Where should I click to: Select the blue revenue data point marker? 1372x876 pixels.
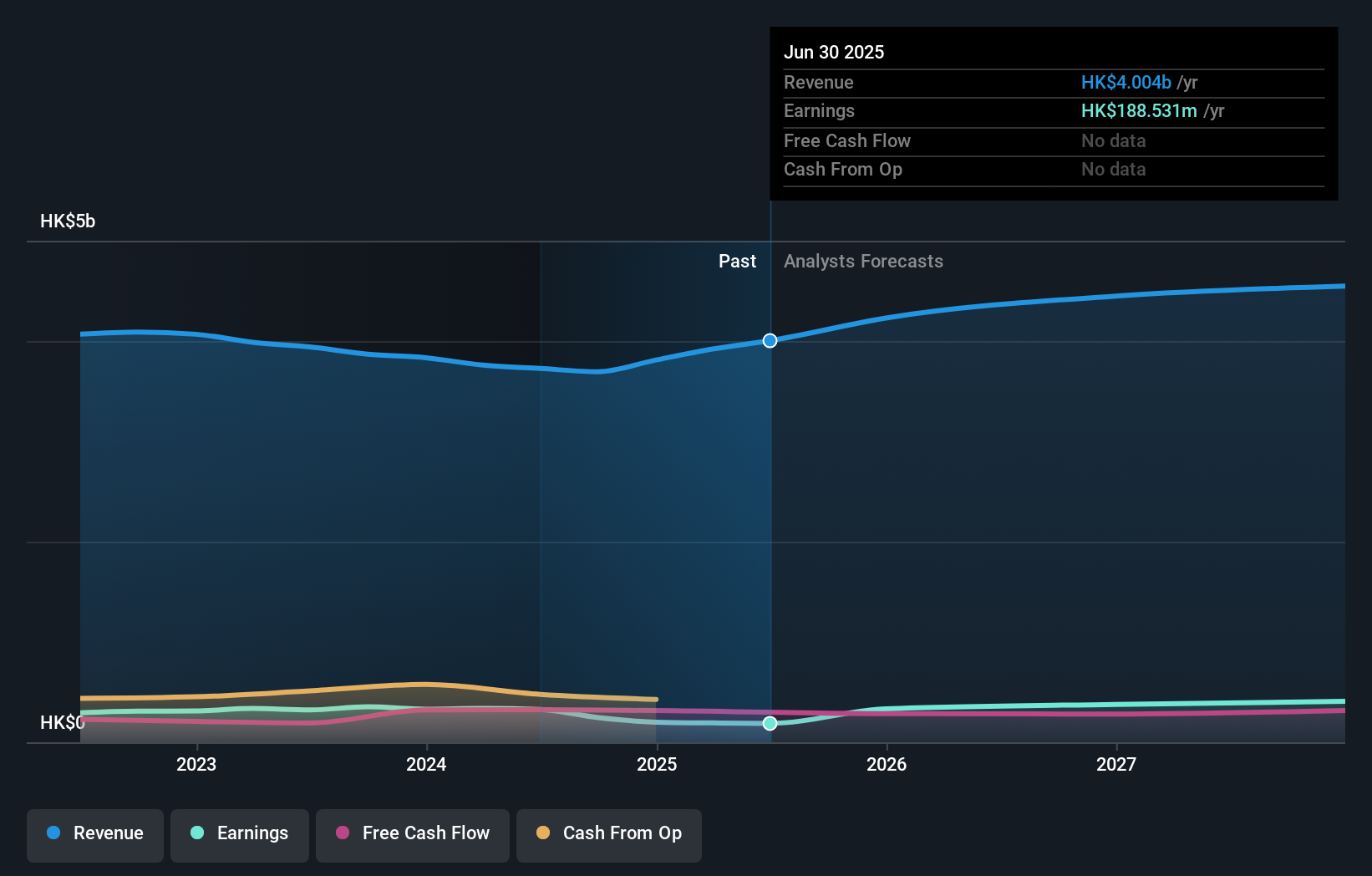pyautogui.click(x=770, y=340)
